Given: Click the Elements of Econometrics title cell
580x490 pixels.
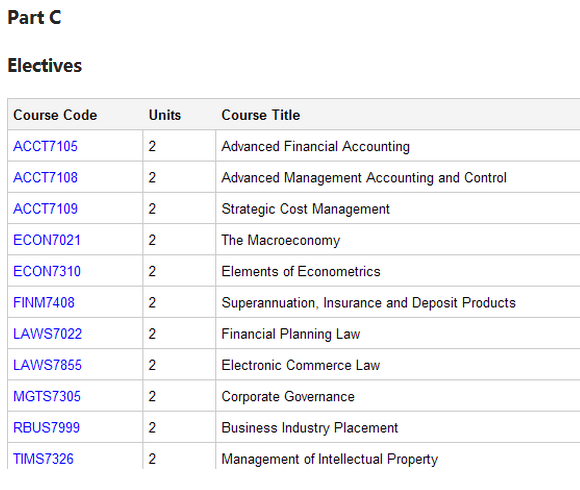Looking at the screenshot, I should click(x=398, y=271).
